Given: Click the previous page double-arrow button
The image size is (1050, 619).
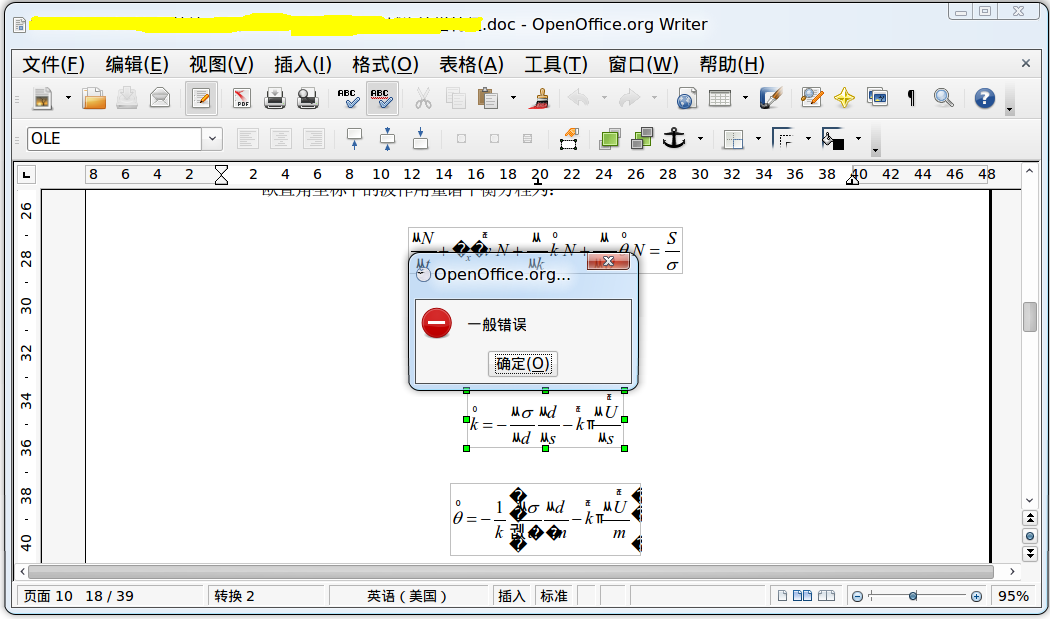Looking at the screenshot, I should [1030, 518].
